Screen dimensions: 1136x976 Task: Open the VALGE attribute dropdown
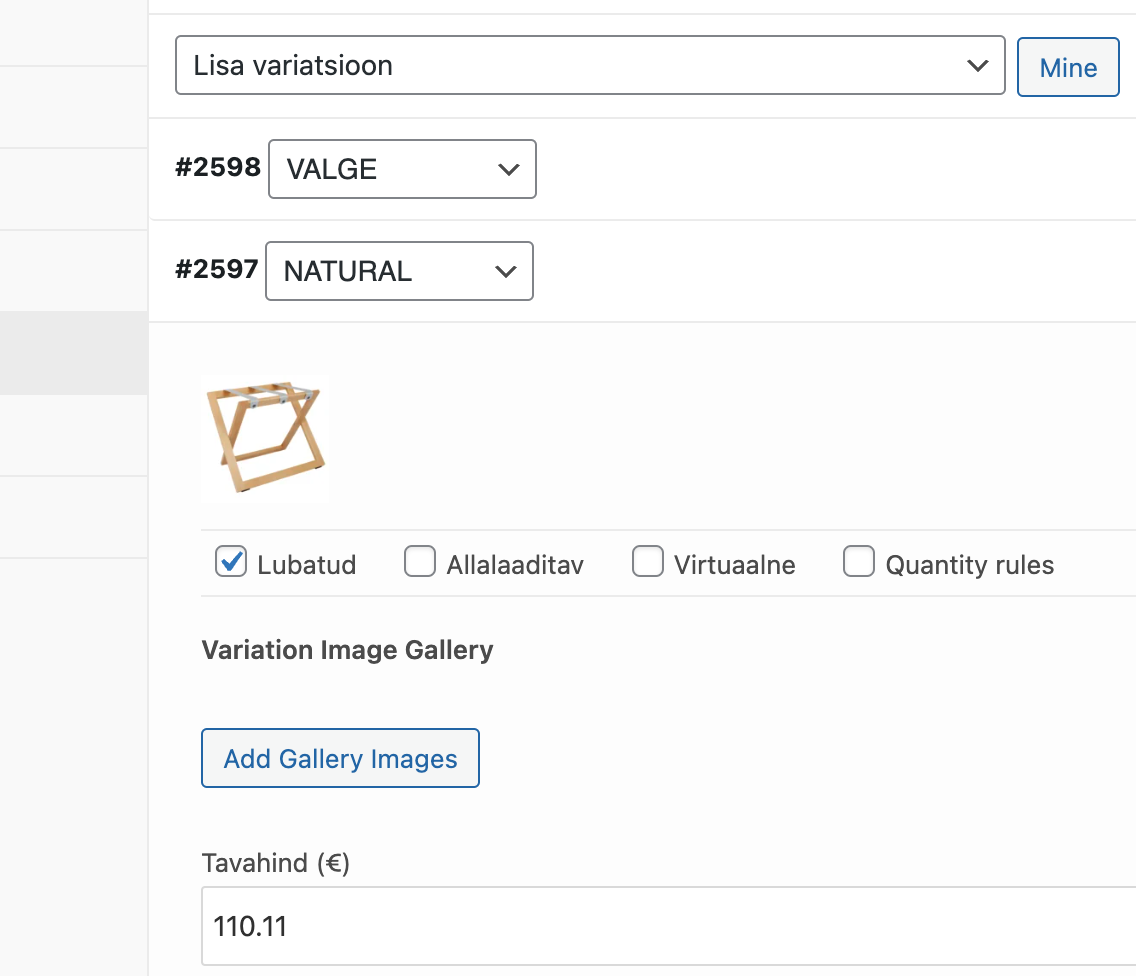pyautogui.click(x=402, y=169)
